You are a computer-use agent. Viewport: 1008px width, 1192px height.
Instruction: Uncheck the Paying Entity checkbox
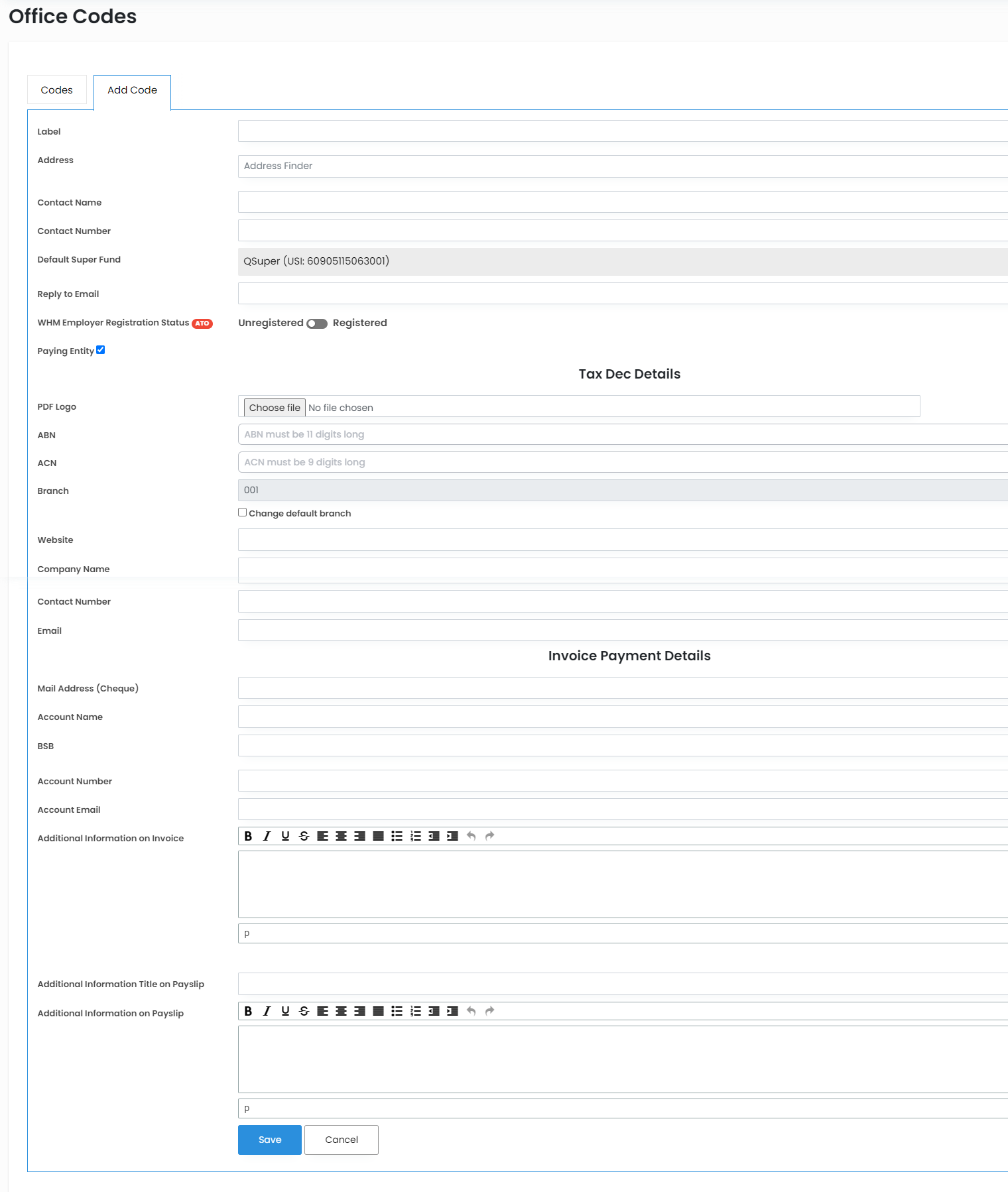101,350
